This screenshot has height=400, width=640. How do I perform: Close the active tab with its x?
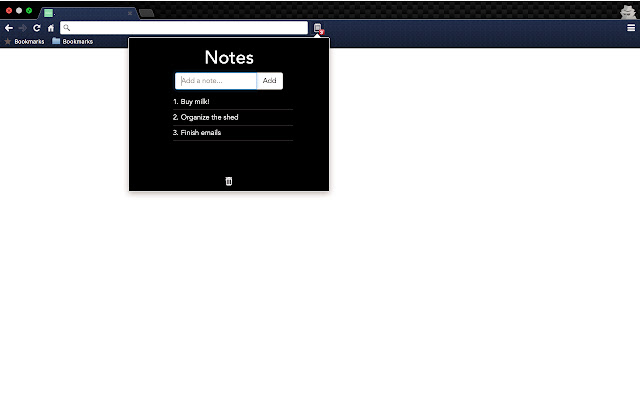tap(130, 13)
